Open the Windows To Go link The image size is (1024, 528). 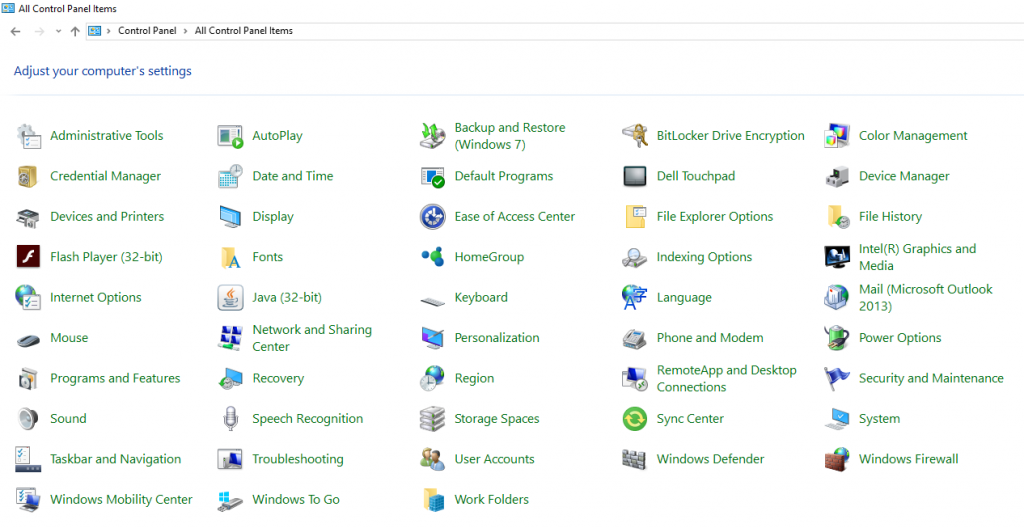(x=296, y=500)
